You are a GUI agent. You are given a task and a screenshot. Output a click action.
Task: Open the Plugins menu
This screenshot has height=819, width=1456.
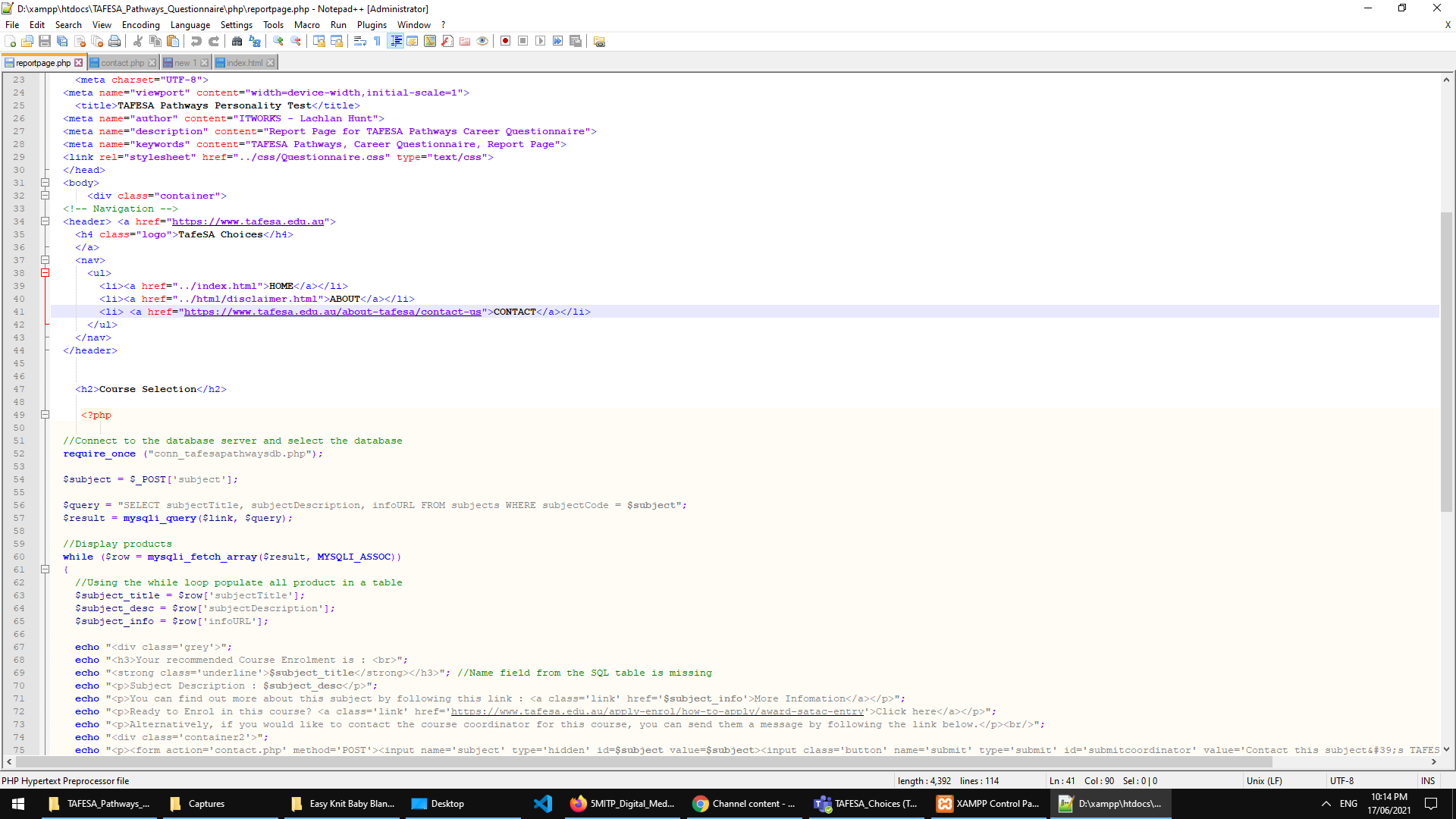(372, 24)
